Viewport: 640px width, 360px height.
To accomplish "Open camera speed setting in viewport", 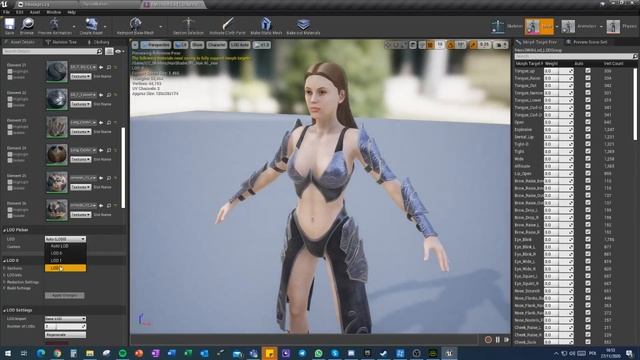I will pyautogui.click(x=501, y=45).
